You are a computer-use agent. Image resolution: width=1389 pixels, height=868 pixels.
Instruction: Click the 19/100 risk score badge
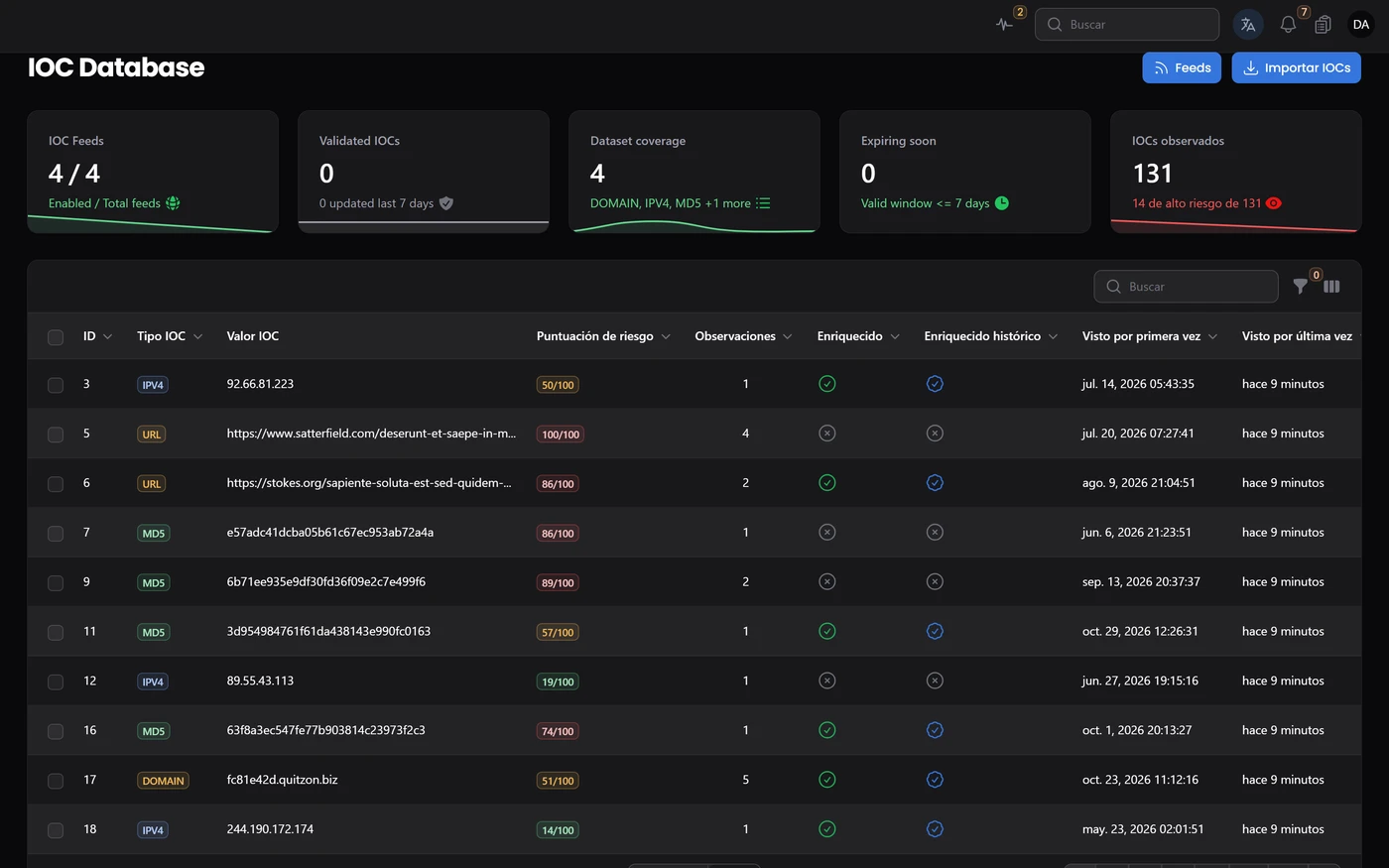click(558, 682)
